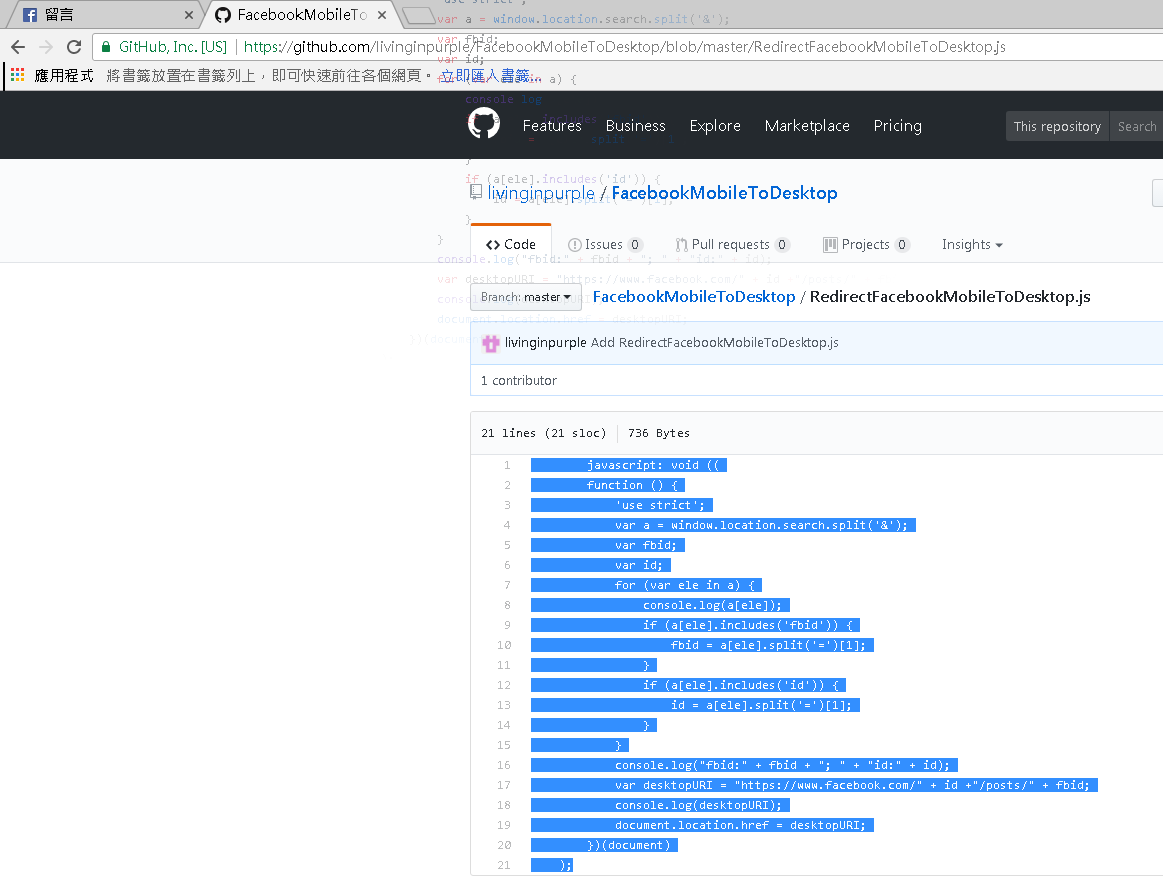Open the apps grid icon in bookmarks bar
Screen dimensions: 1163x876
coord(18,75)
